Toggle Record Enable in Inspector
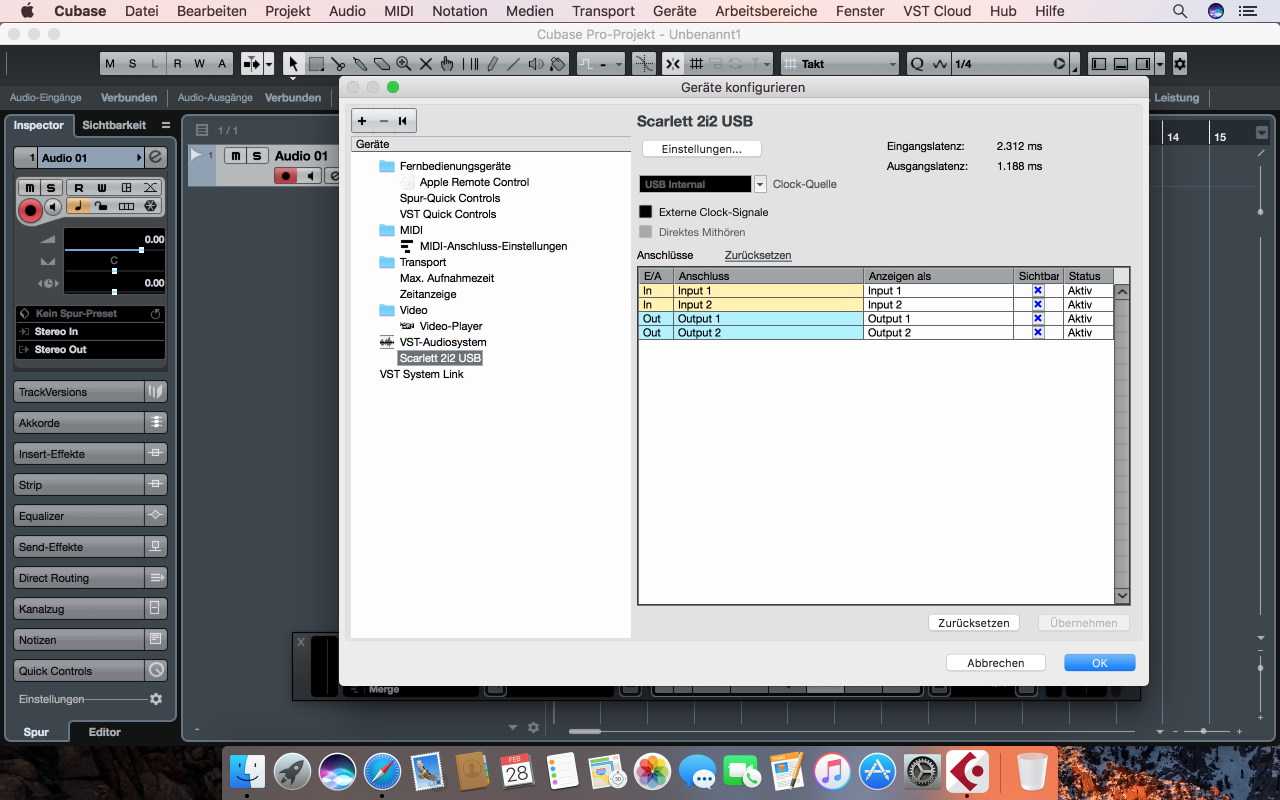This screenshot has height=800, width=1280. click(x=30, y=210)
